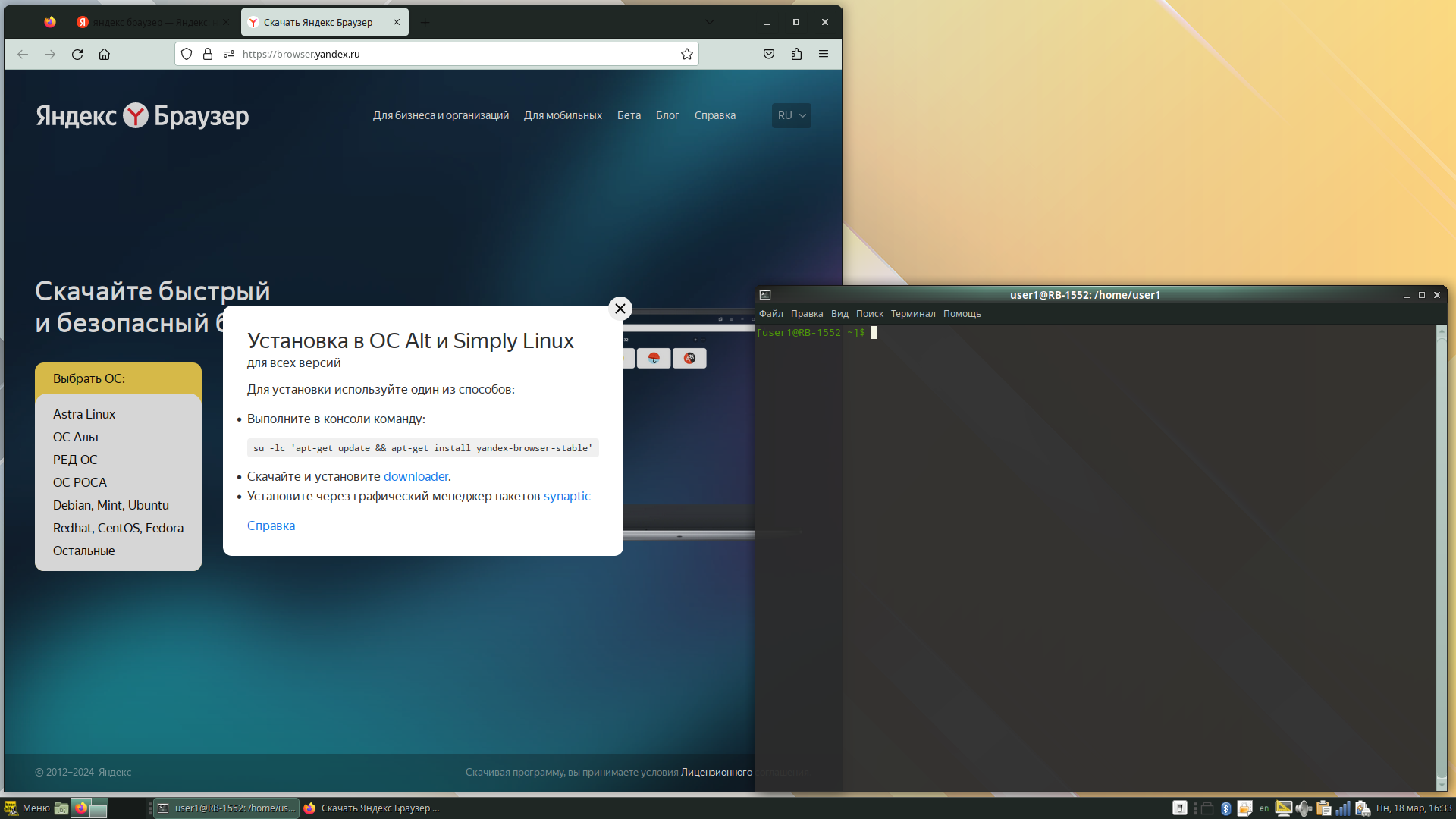This screenshot has width=1456, height=819.
Task: Select 'Redhat, CentOS, Fedora' option
Action: pyautogui.click(x=118, y=528)
